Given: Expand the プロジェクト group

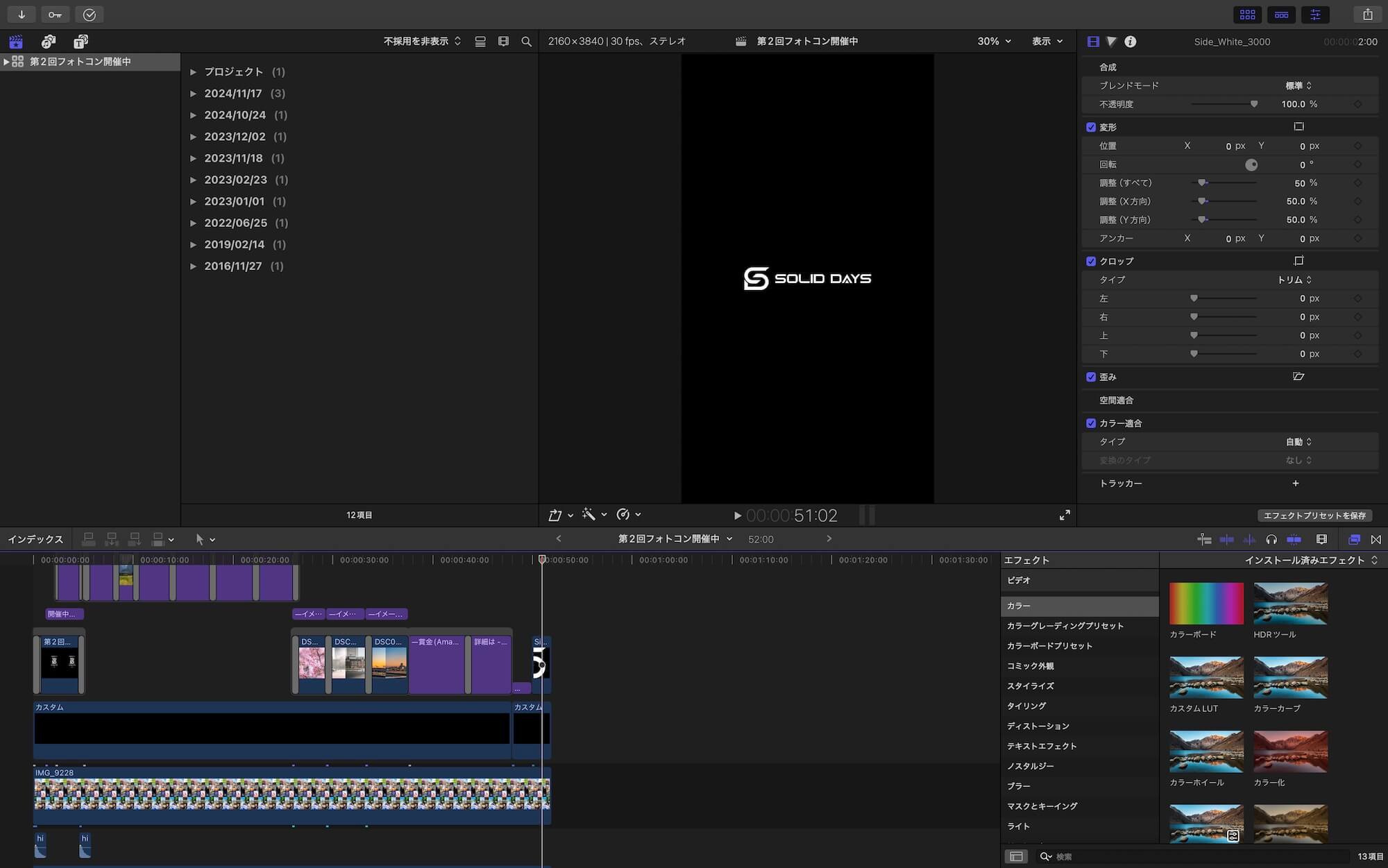Looking at the screenshot, I should [x=194, y=71].
